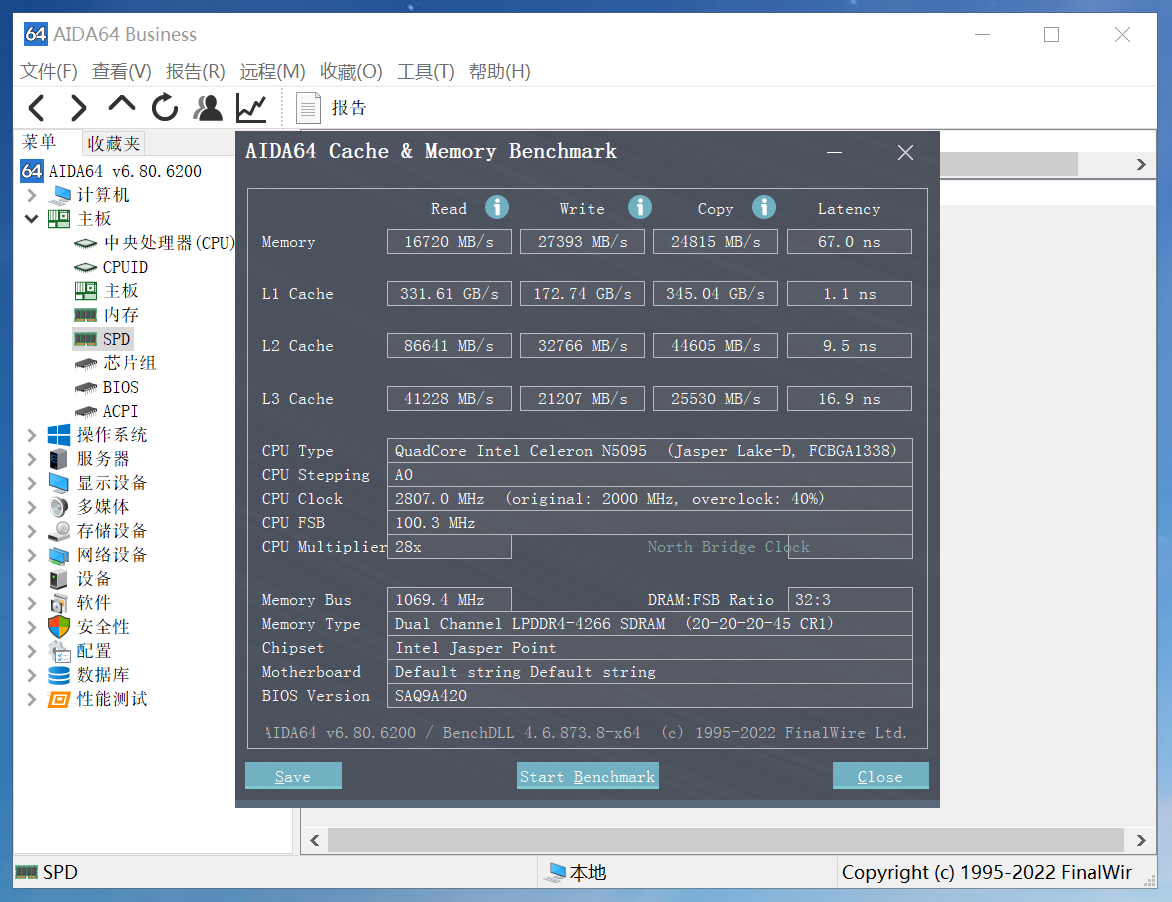Expand the 性能测试 tree node

[31, 699]
